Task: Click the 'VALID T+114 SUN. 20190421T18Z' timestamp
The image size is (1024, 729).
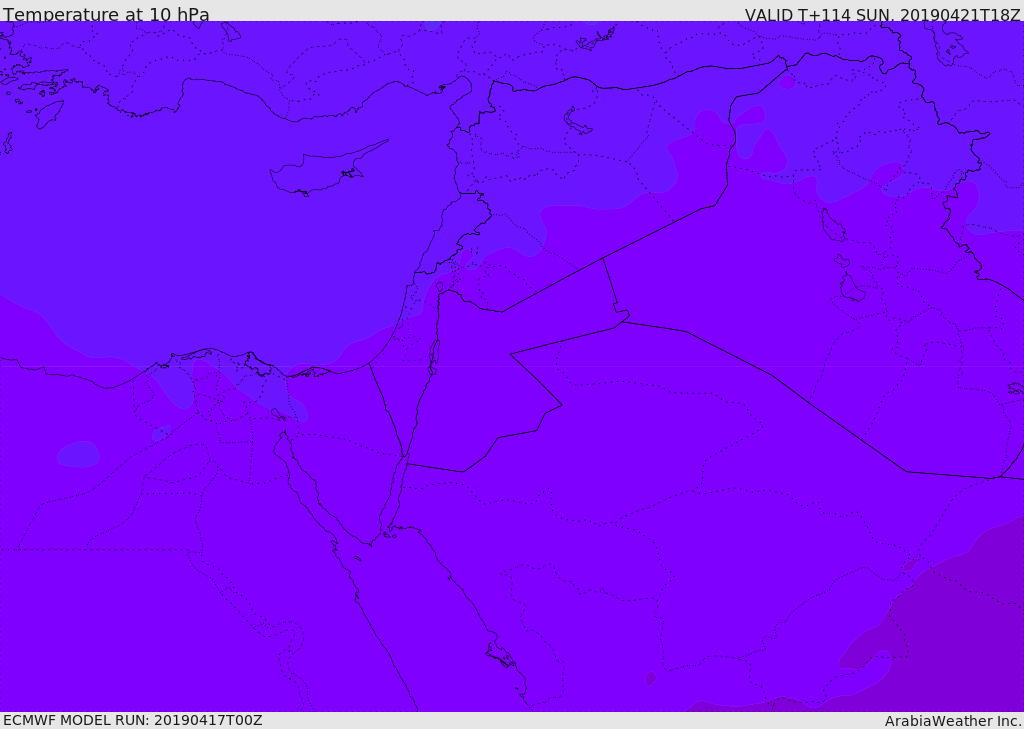Action: click(882, 14)
